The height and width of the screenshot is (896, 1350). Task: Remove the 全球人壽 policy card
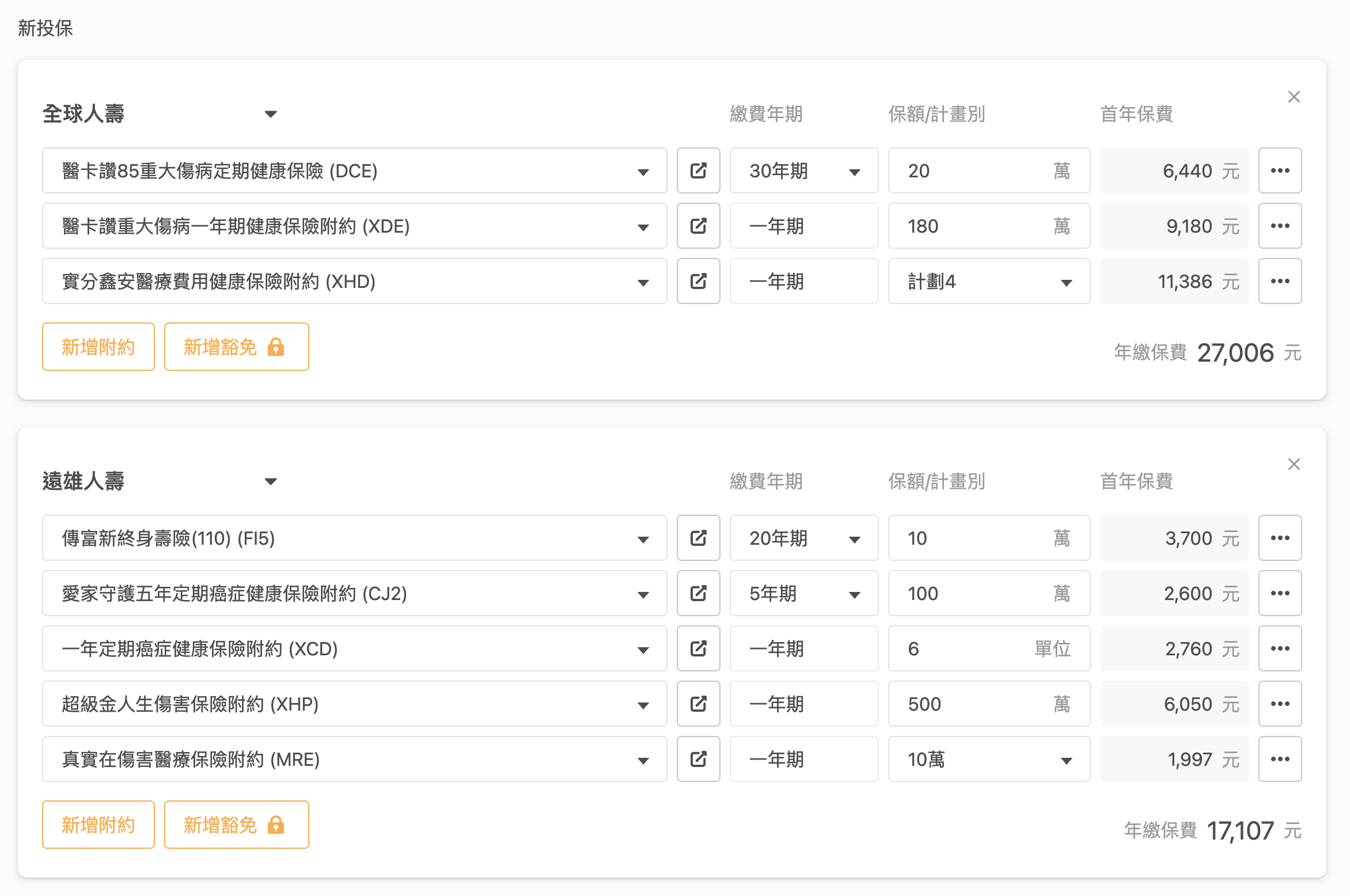click(1294, 97)
